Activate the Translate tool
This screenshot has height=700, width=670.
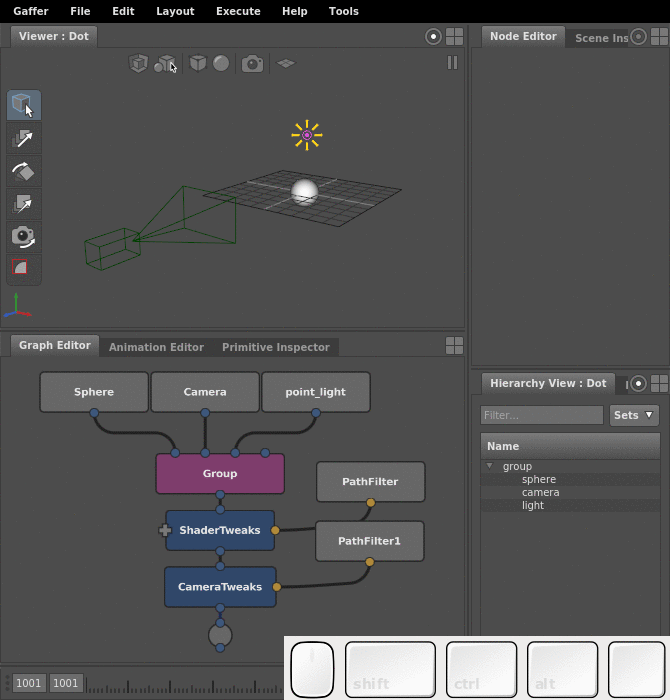pyautogui.click(x=24, y=139)
